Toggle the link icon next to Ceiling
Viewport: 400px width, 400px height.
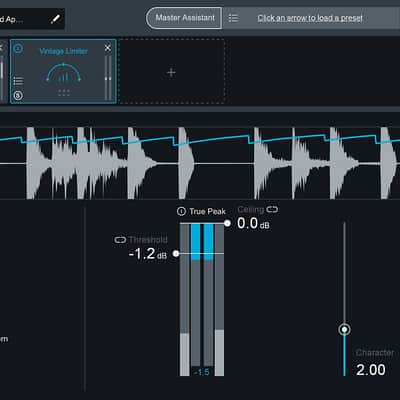(272, 209)
